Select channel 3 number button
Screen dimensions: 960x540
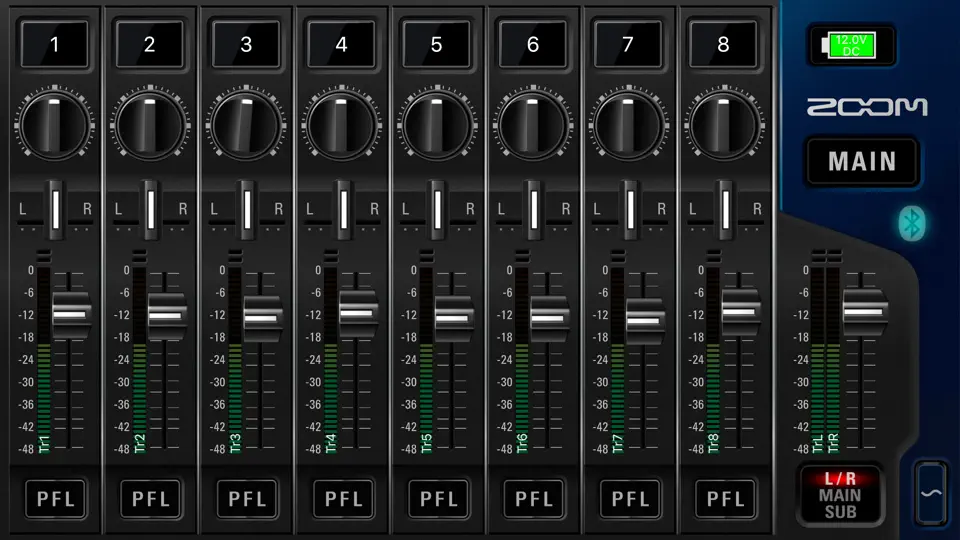tap(246, 44)
